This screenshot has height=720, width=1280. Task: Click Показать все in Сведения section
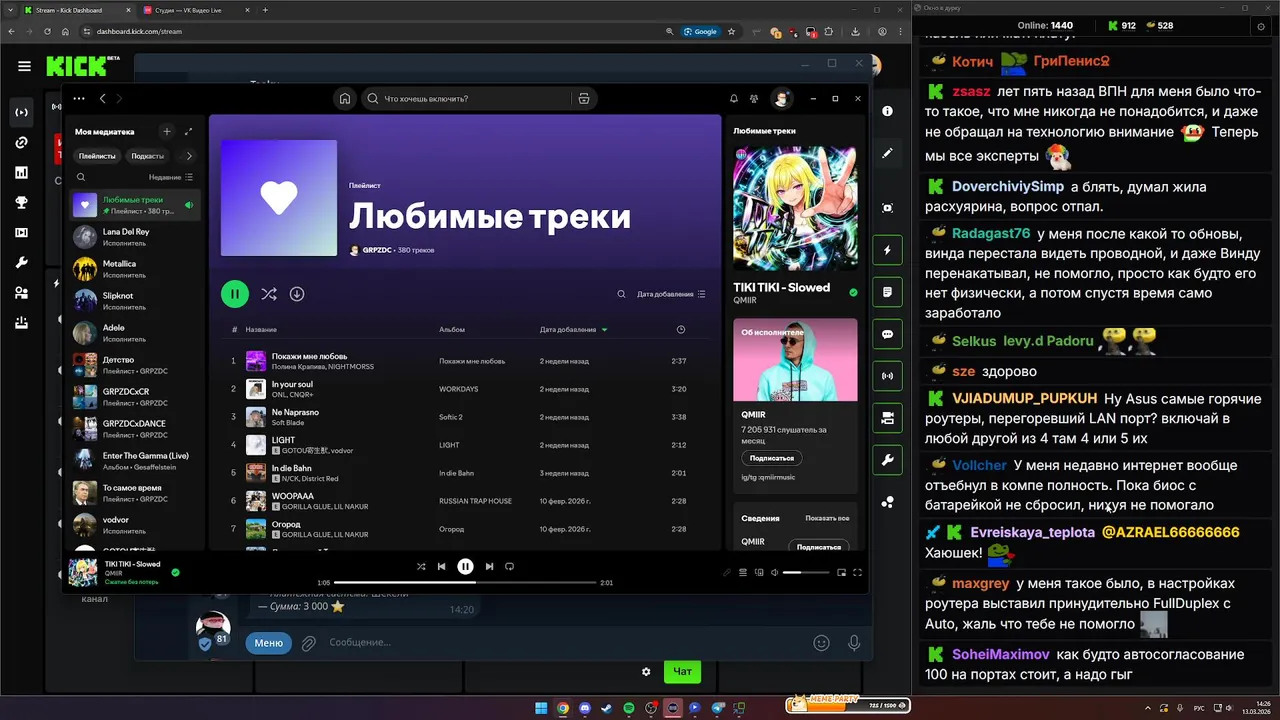pyautogui.click(x=827, y=518)
